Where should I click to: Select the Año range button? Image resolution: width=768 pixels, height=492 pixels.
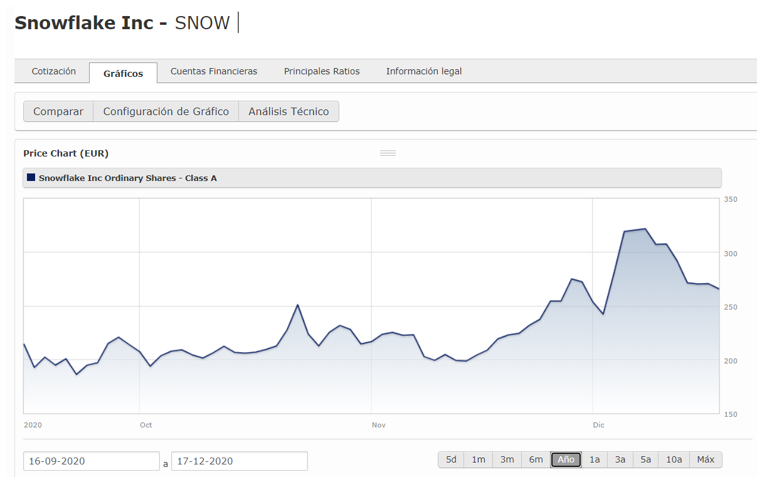565,460
